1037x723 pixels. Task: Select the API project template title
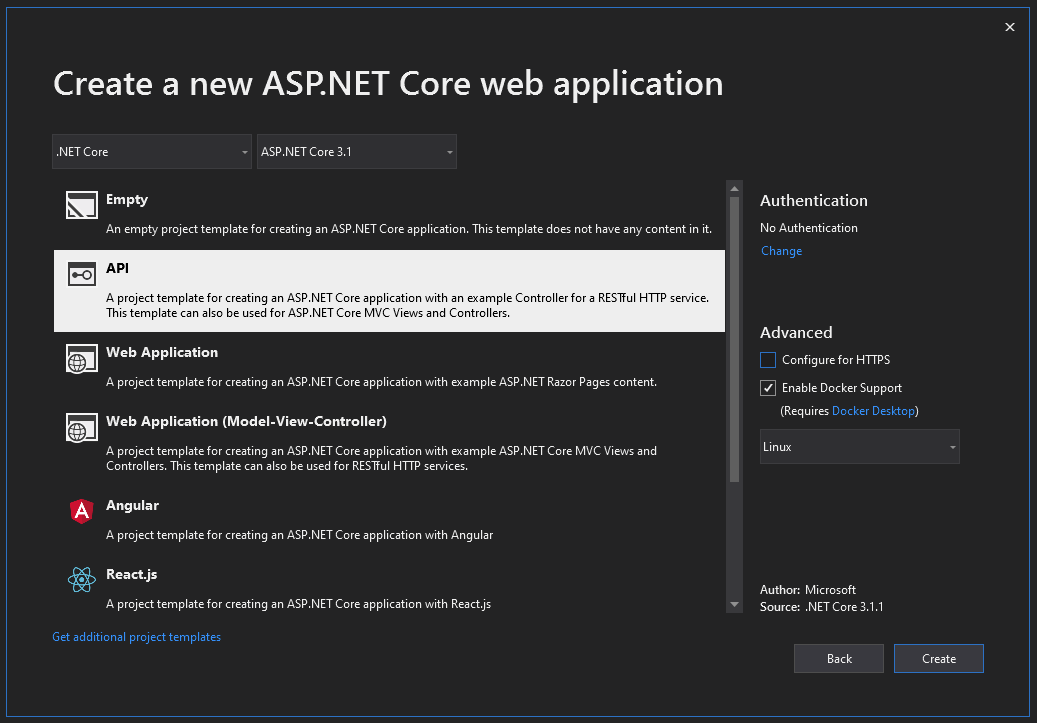117,268
